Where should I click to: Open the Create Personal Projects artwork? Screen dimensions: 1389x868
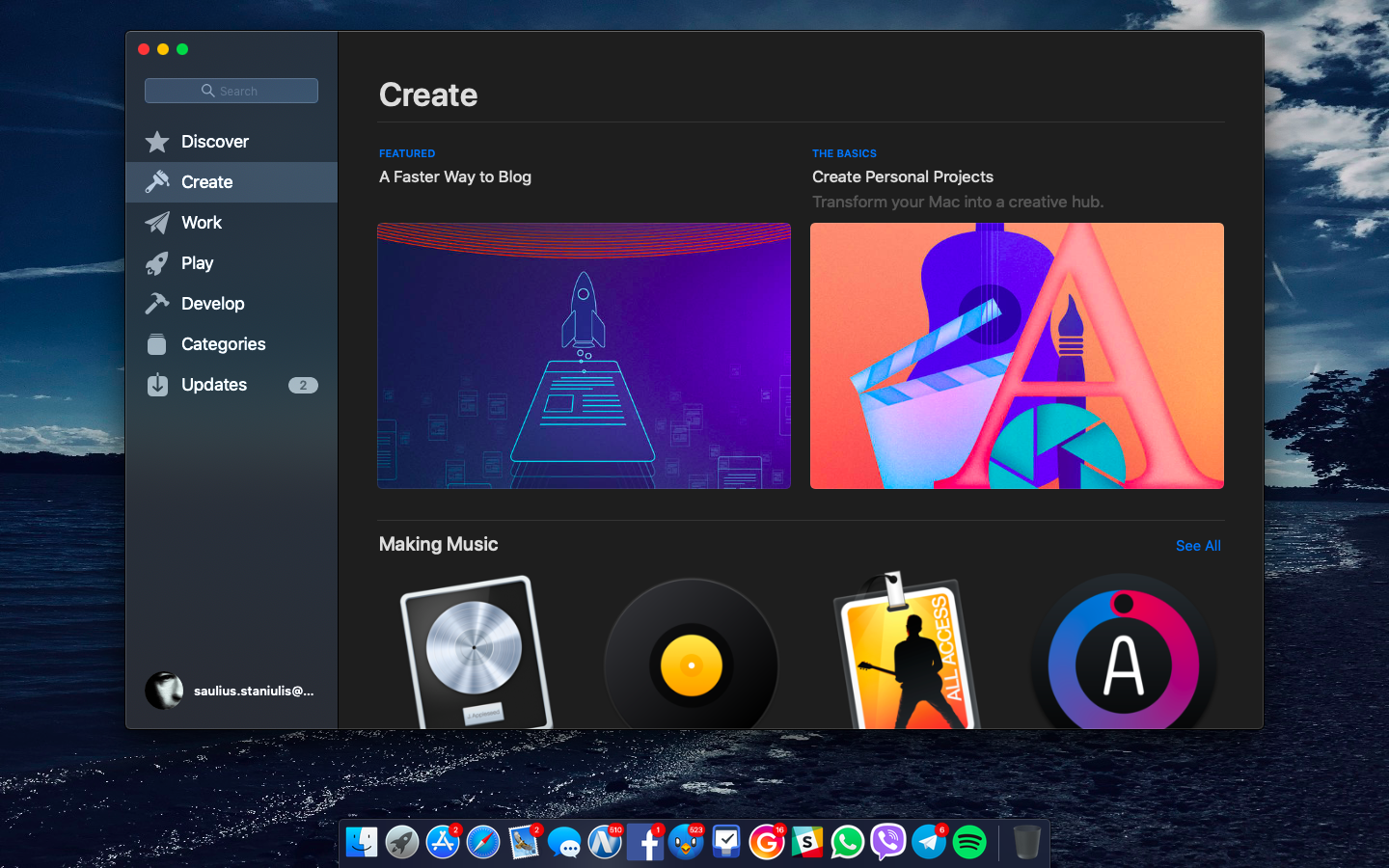1017,356
